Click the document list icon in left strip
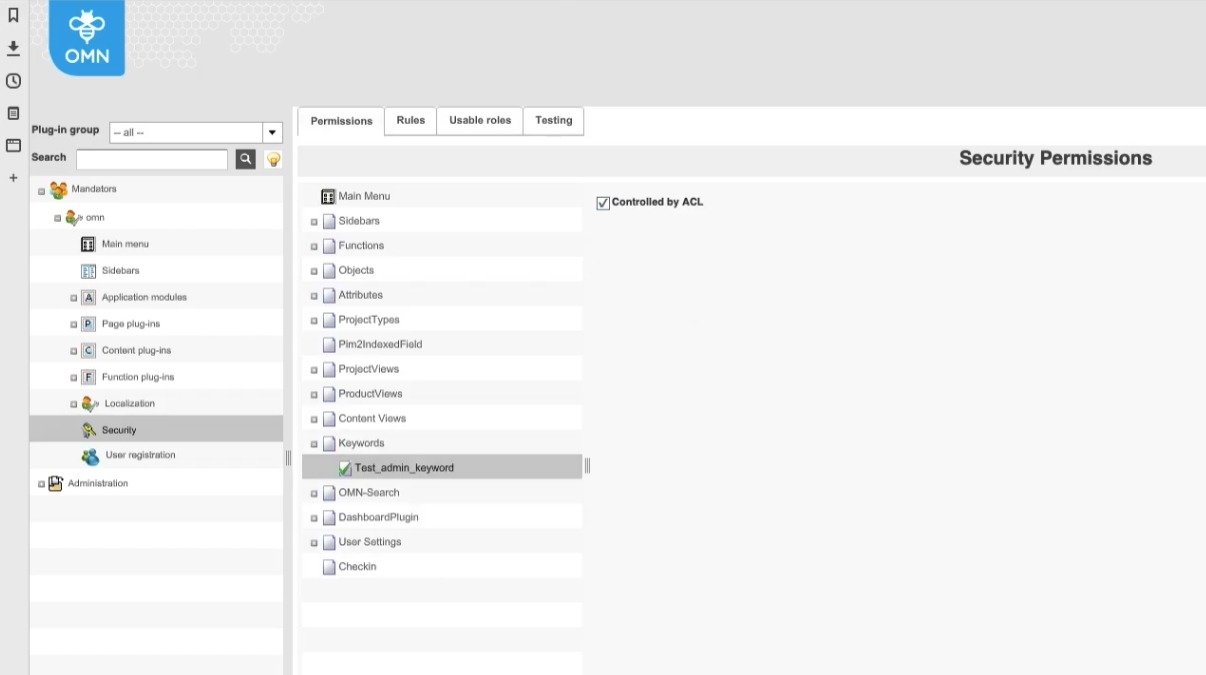Image resolution: width=1206 pixels, height=675 pixels. click(13, 113)
